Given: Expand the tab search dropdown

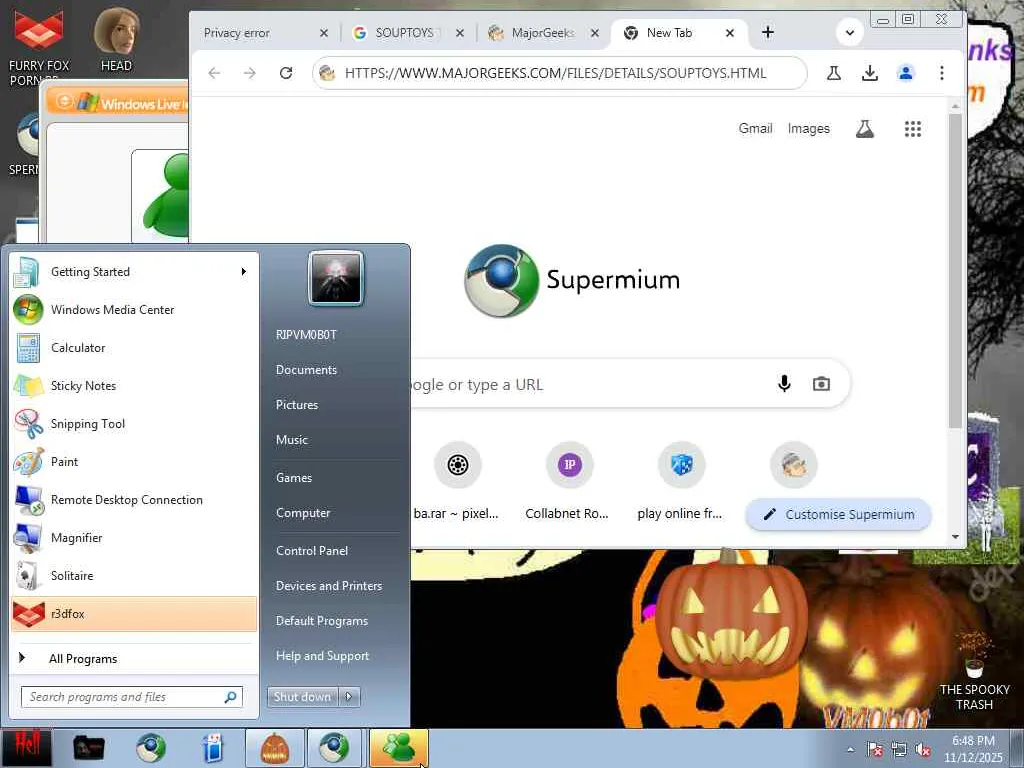Looking at the screenshot, I should (x=850, y=32).
